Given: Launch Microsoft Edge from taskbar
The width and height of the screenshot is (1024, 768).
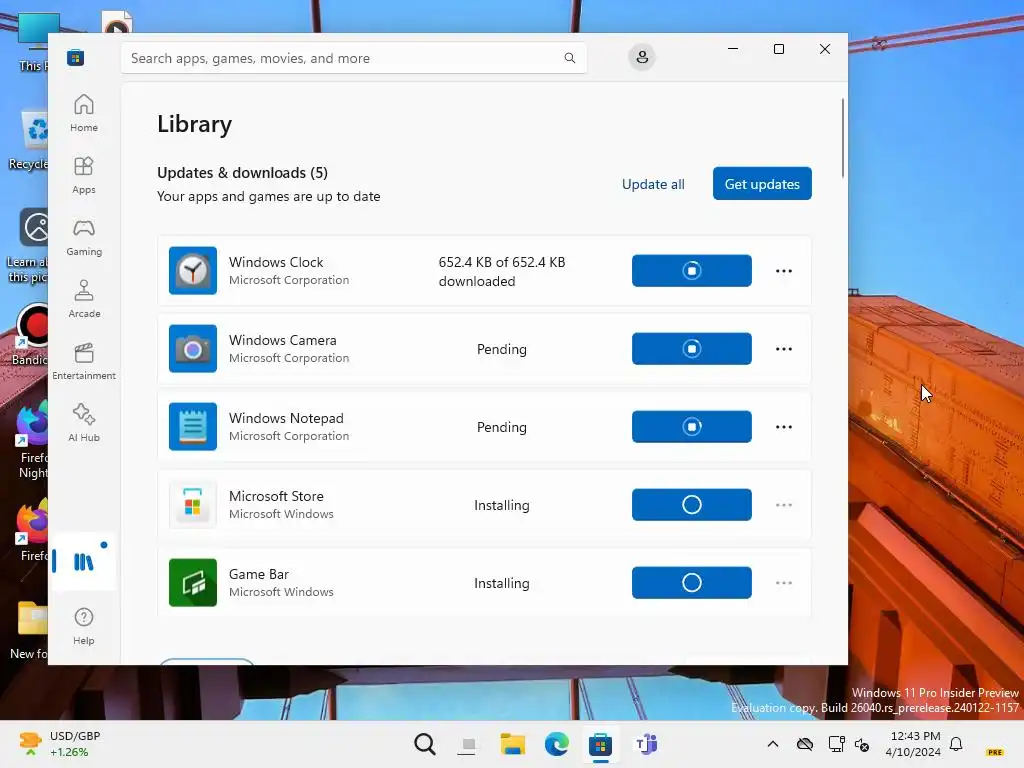Looking at the screenshot, I should (x=556, y=744).
